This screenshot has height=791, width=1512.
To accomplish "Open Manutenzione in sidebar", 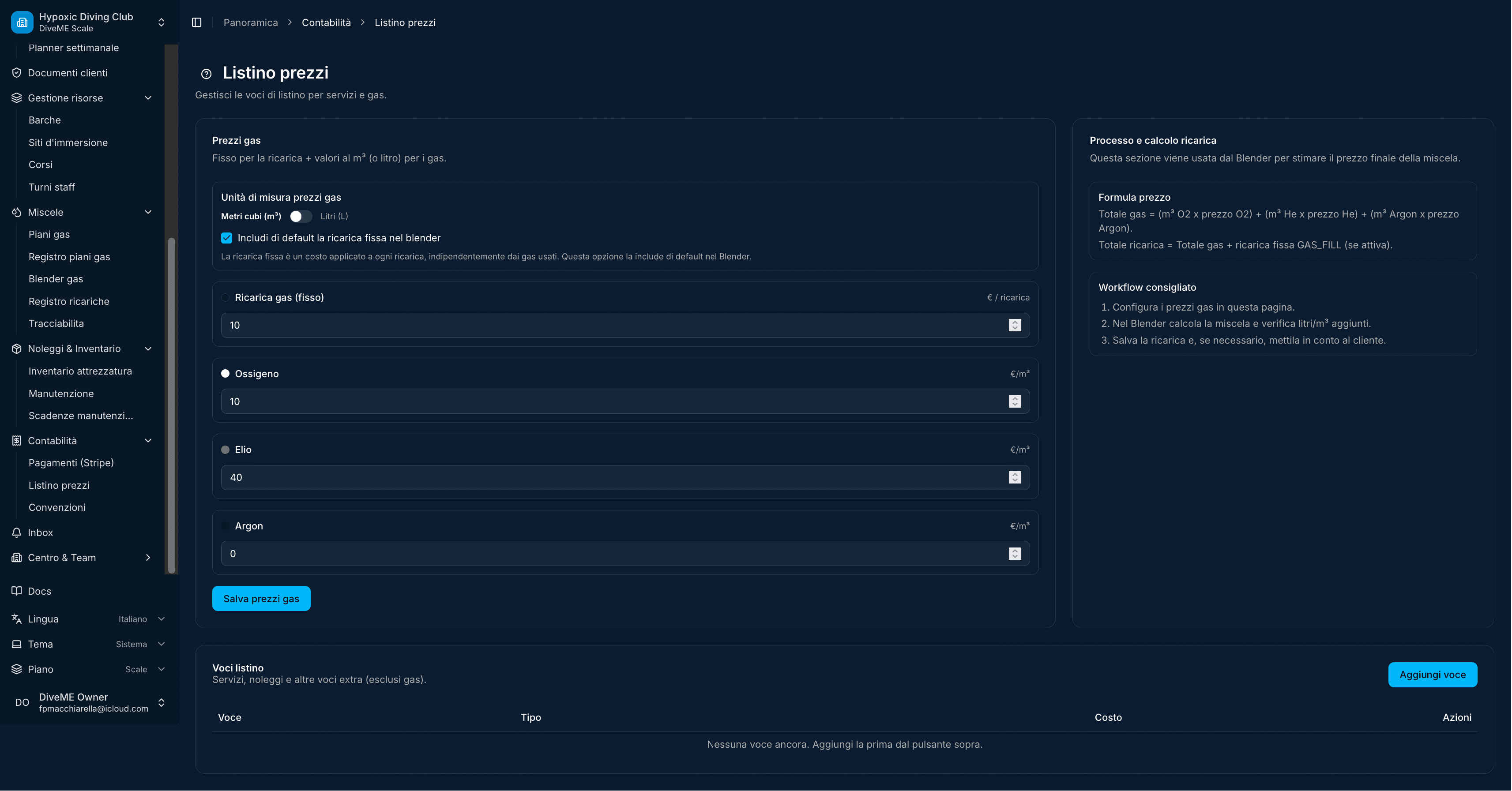I will (x=61, y=393).
